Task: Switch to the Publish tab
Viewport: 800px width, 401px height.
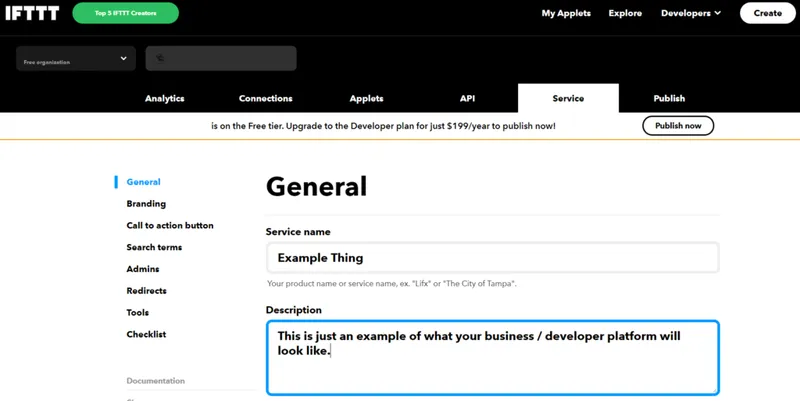Action: (x=669, y=98)
